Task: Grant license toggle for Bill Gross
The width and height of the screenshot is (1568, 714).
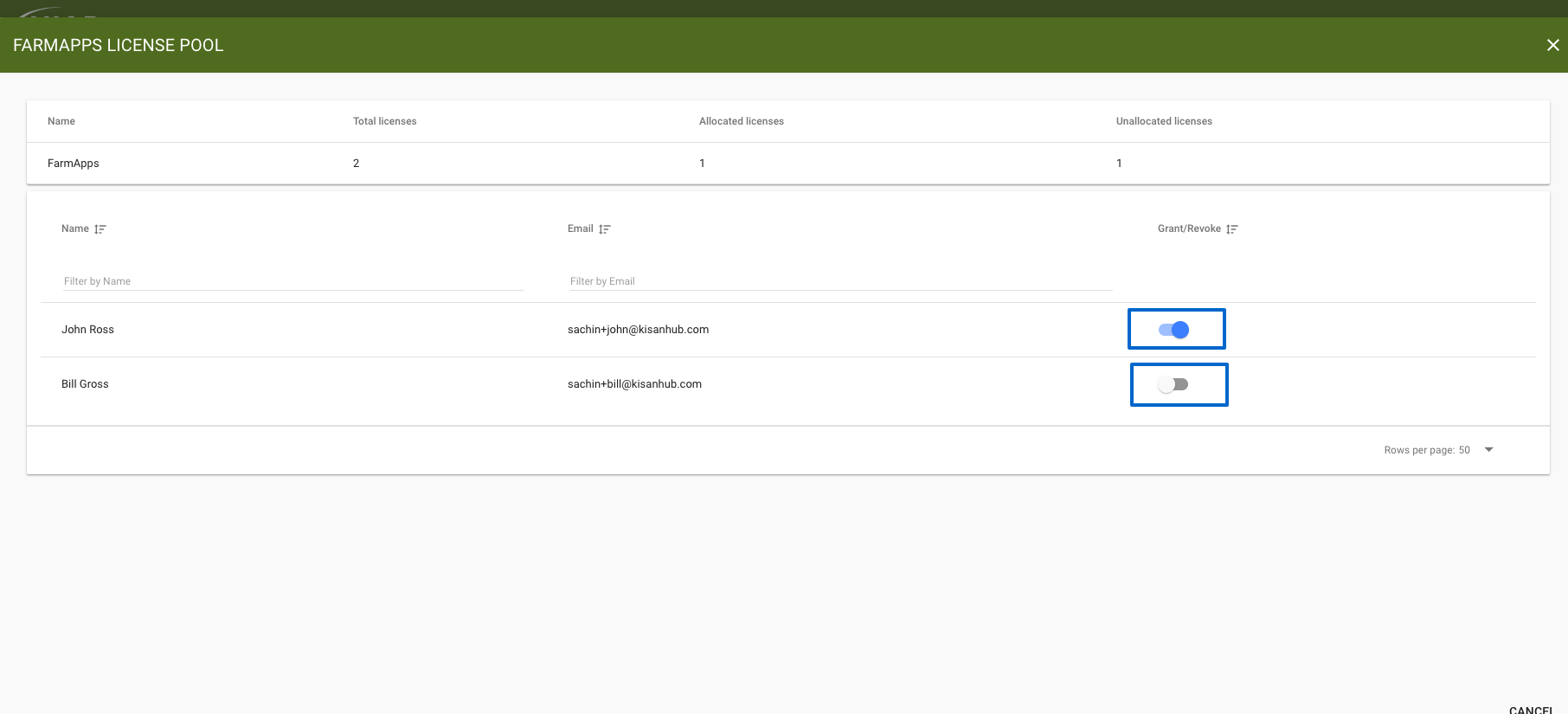Action: click(x=1173, y=384)
